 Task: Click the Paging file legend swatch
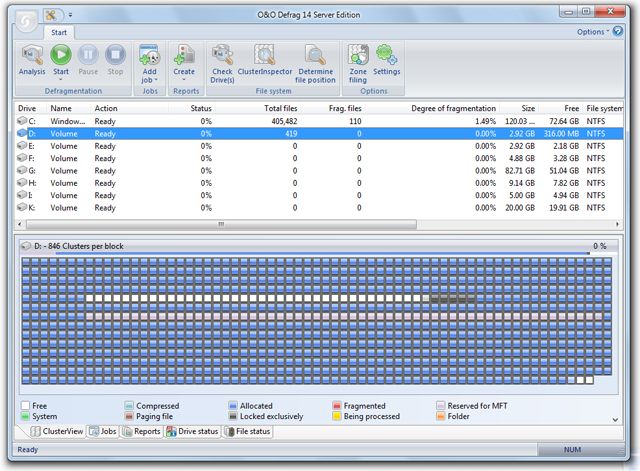[129, 416]
